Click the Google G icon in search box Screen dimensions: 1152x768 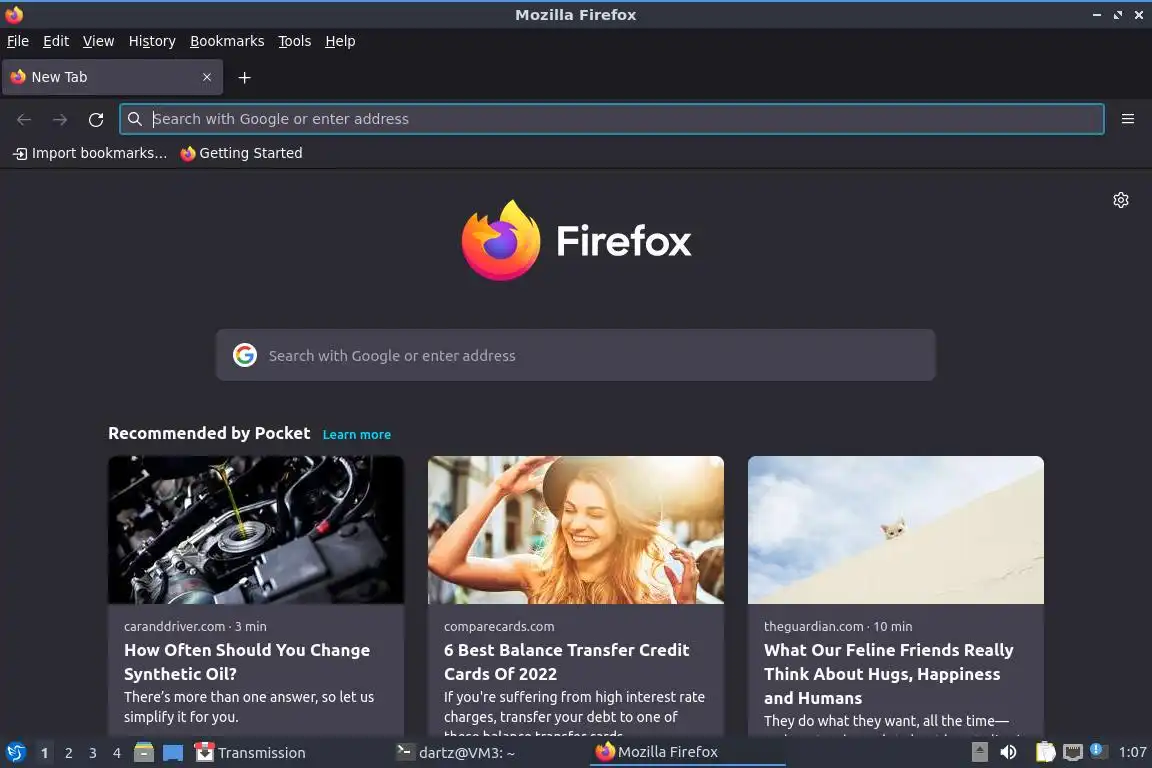coord(245,355)
